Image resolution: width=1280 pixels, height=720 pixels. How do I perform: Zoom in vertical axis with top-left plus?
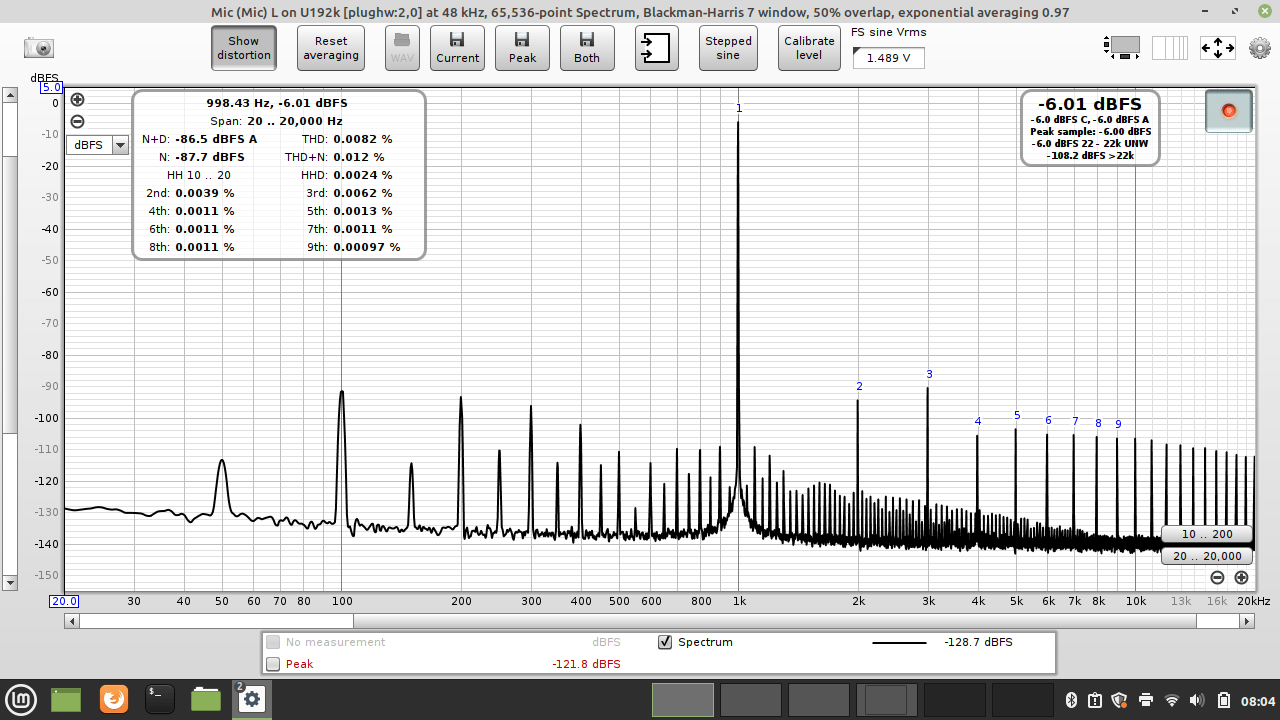pyautogui.click(x=77, y=100)
